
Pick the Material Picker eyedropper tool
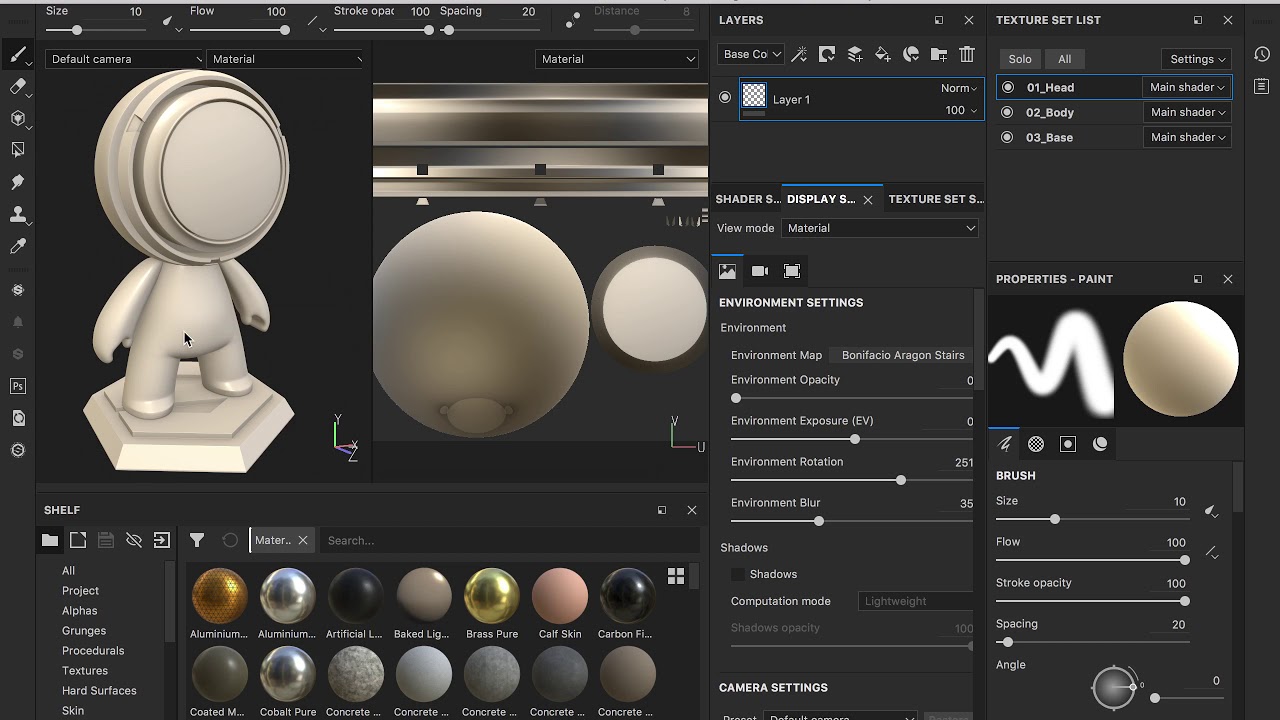[x=17, y=246]
